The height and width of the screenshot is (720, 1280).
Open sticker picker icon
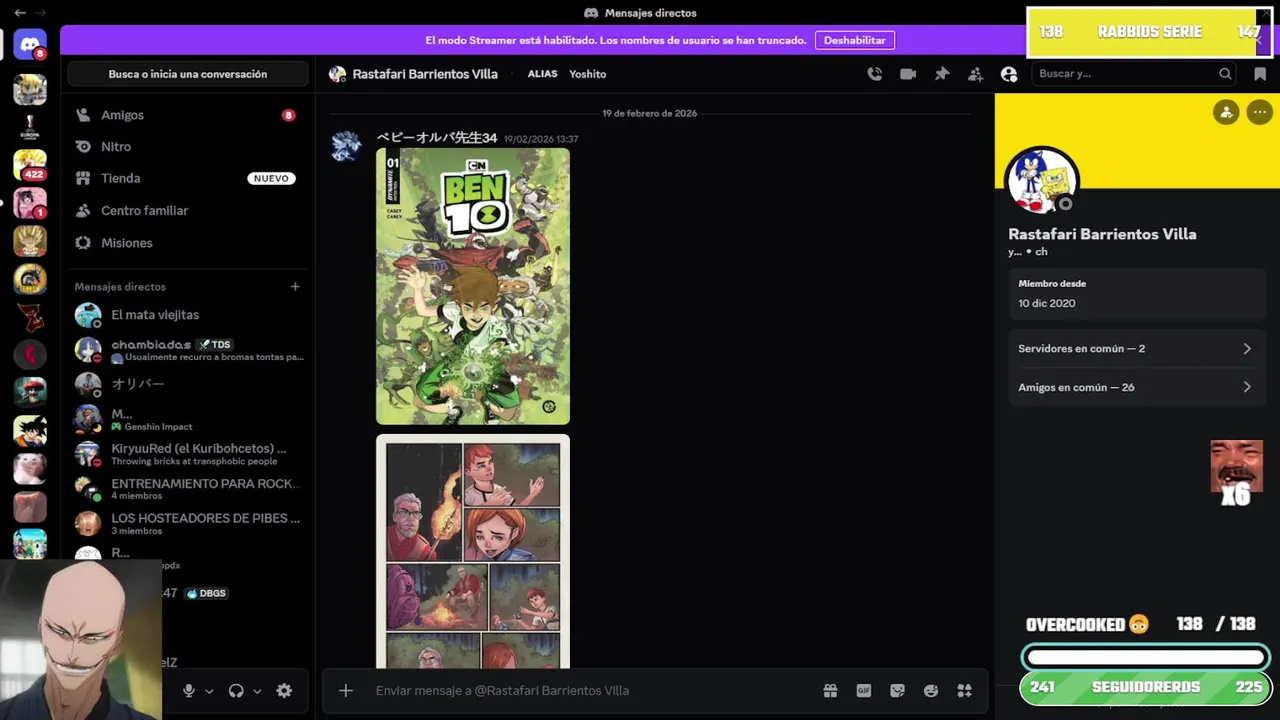(897, 691)
